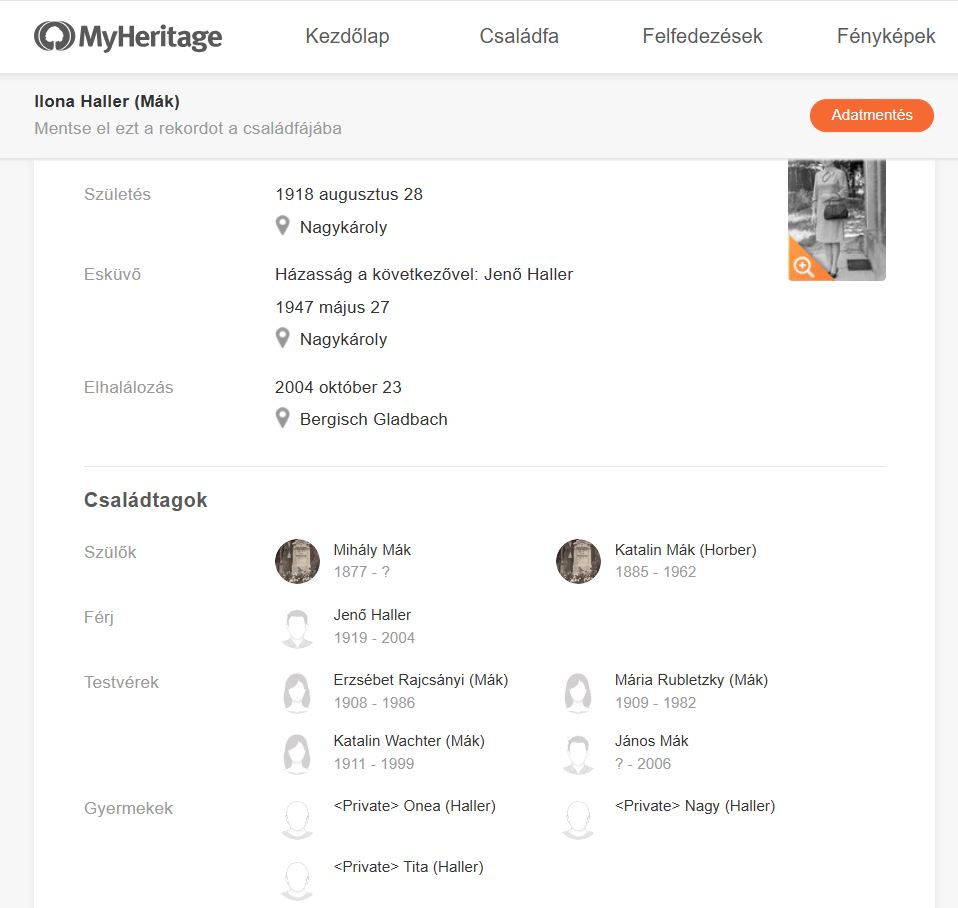
Task: Open Jenő Haller's profile name link
Action: pyautogui.click(x=372, y=615)
